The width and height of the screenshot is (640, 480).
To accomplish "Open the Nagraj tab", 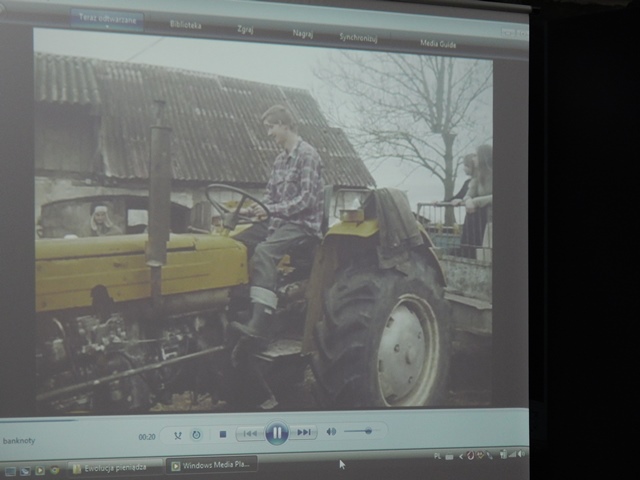I will coord(303,34).
